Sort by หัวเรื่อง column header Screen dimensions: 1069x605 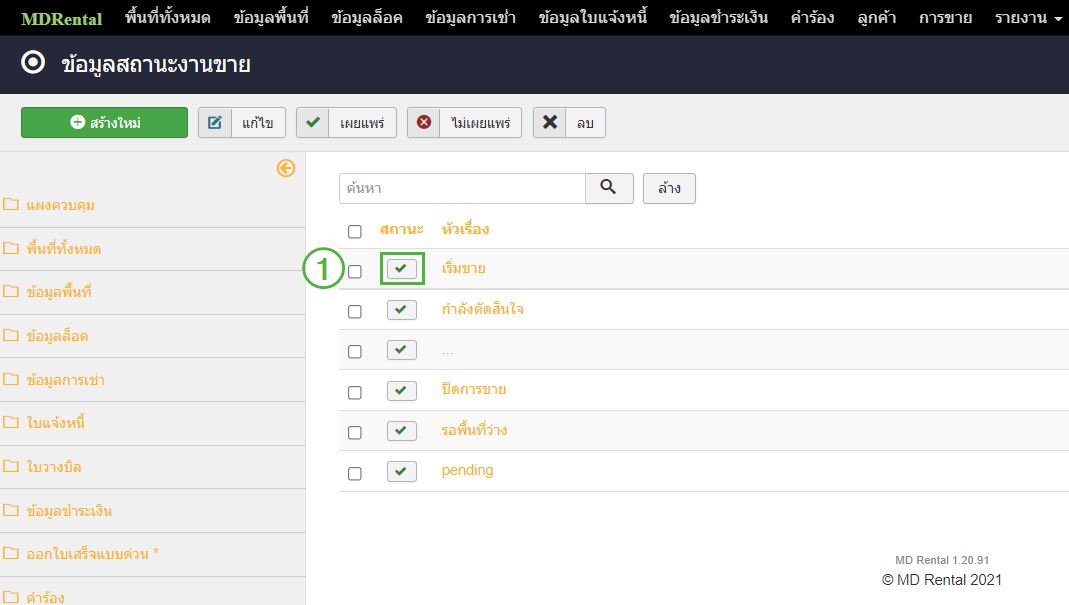click(466, 229)
